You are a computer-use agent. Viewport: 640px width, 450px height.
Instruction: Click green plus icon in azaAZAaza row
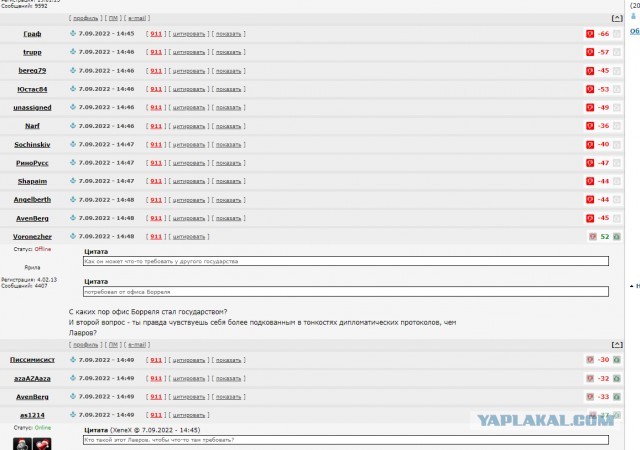pos(617,379)
